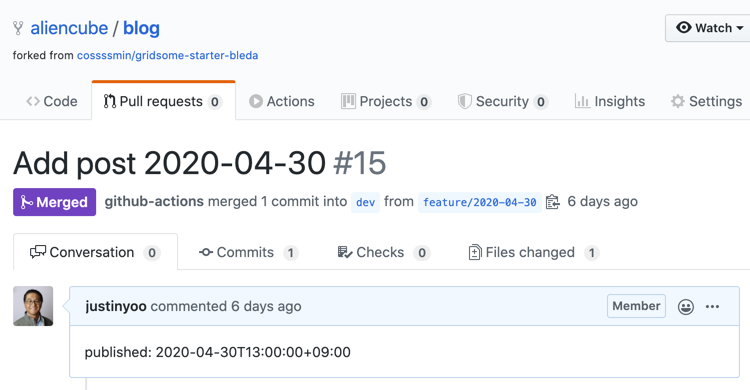Click the pull request icon in the tab
Viewport: 750px width, 390px height.
pos(110,101)
